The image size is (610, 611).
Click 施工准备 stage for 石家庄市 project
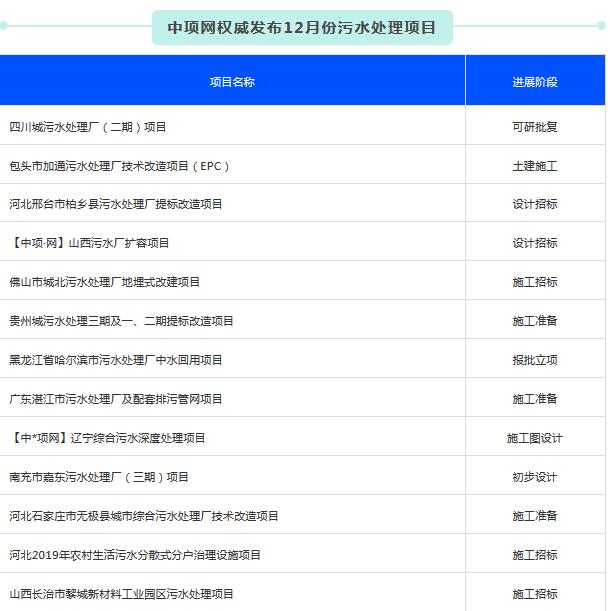pos(535,516)
